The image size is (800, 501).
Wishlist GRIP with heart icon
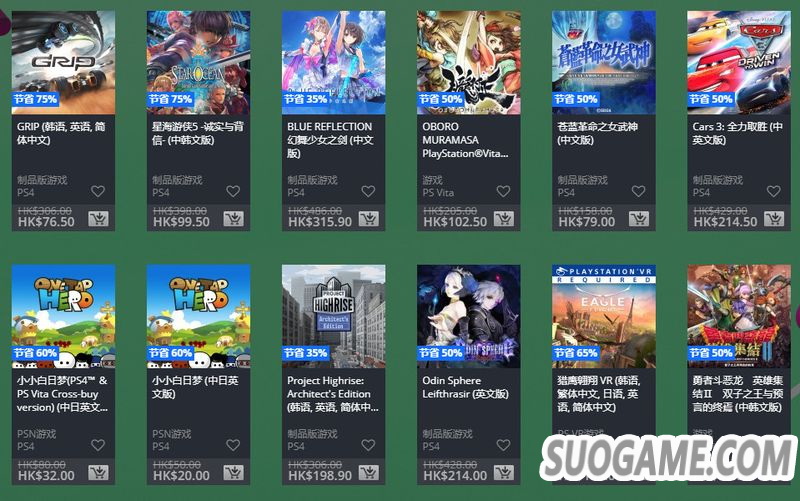(x=98, y=191)
